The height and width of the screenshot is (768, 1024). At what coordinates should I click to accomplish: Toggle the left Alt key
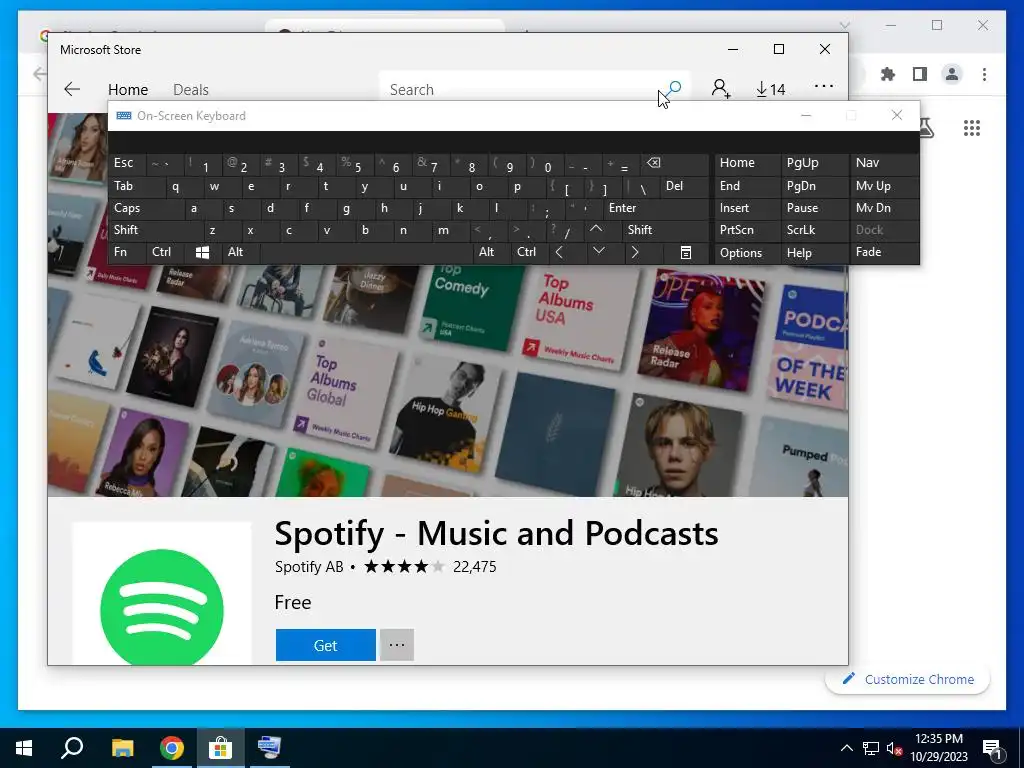coord(240,253)
